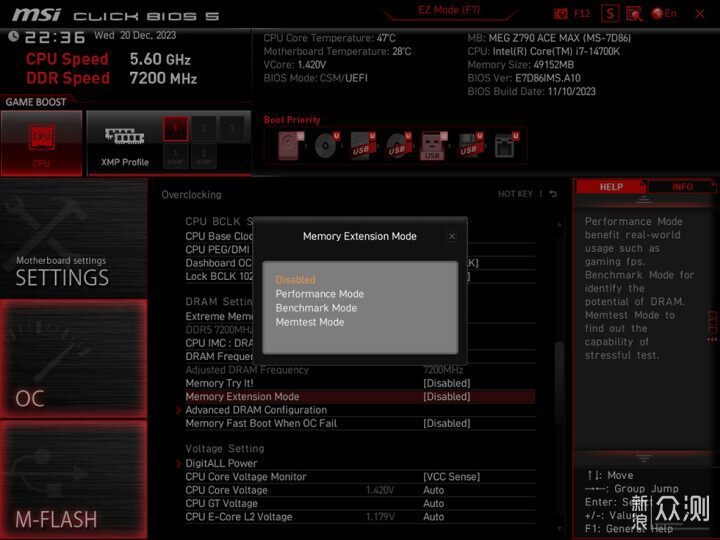Switch to EZ Mode (F7)
Image resolution: width=720 pixels, height=540 pixels.
[x=449, y=10]
